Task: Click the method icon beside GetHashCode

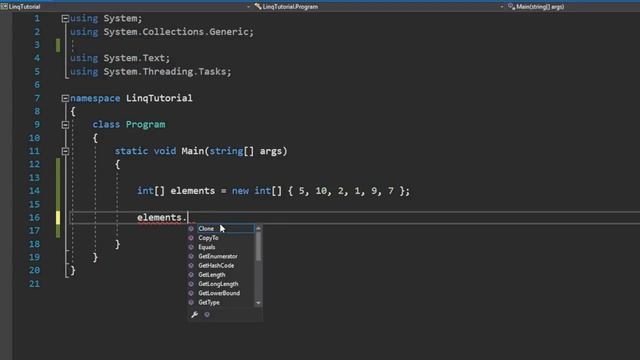Action: (x=191, y=266)
